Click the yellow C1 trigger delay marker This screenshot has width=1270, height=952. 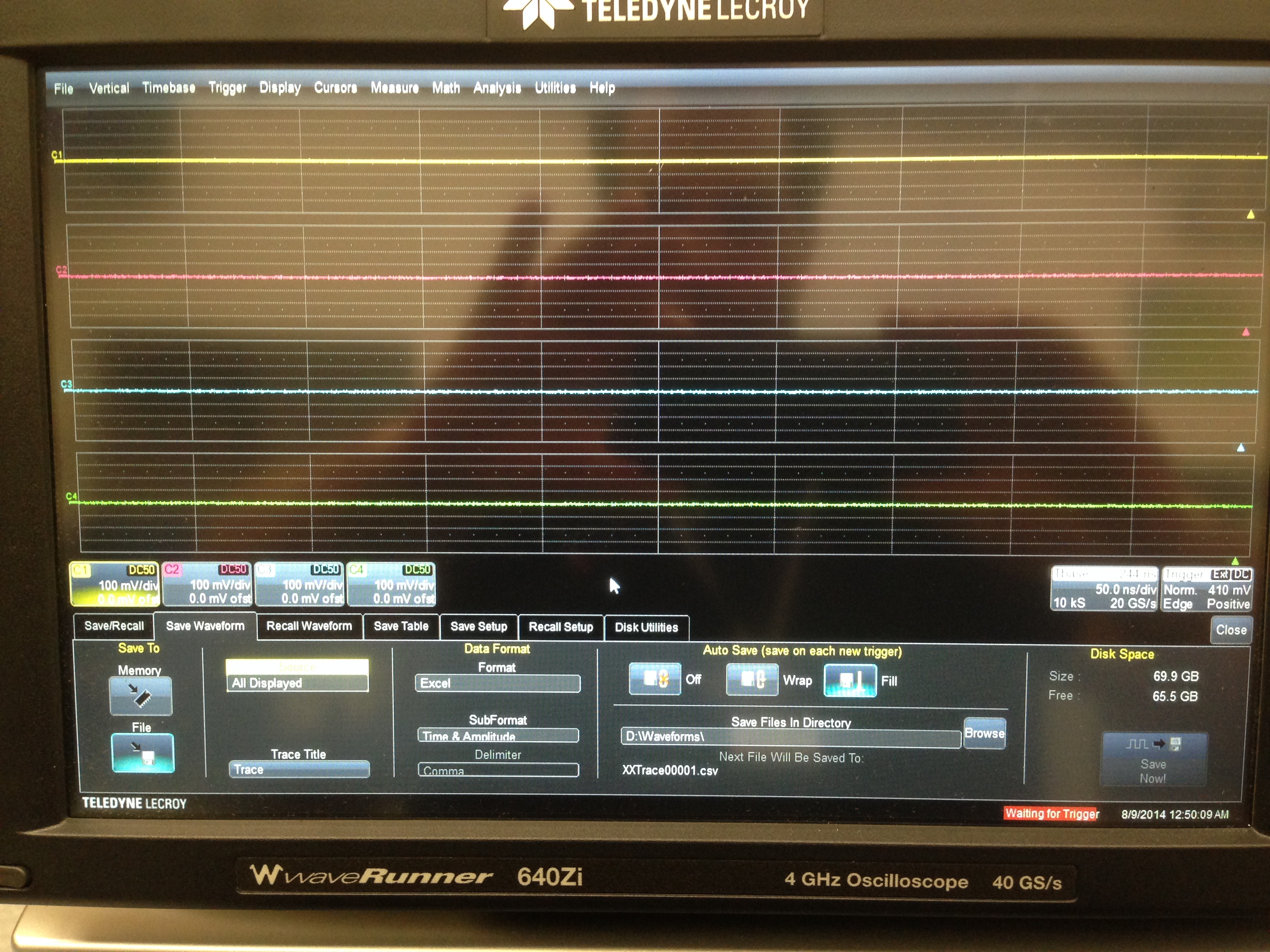[x=1251, y=215]
